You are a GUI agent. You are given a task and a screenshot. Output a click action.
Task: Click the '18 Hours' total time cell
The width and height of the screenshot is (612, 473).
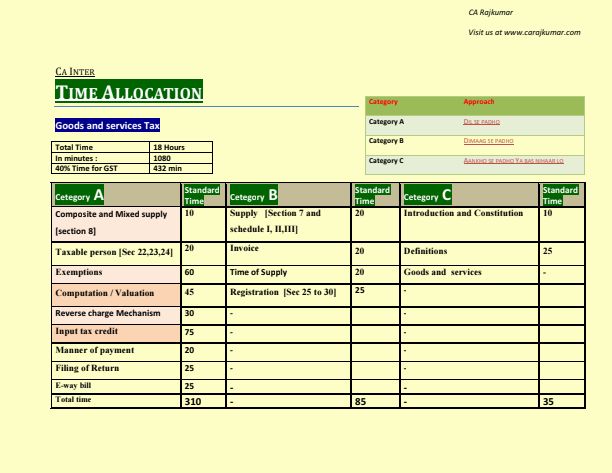click(x=181, y=147)
